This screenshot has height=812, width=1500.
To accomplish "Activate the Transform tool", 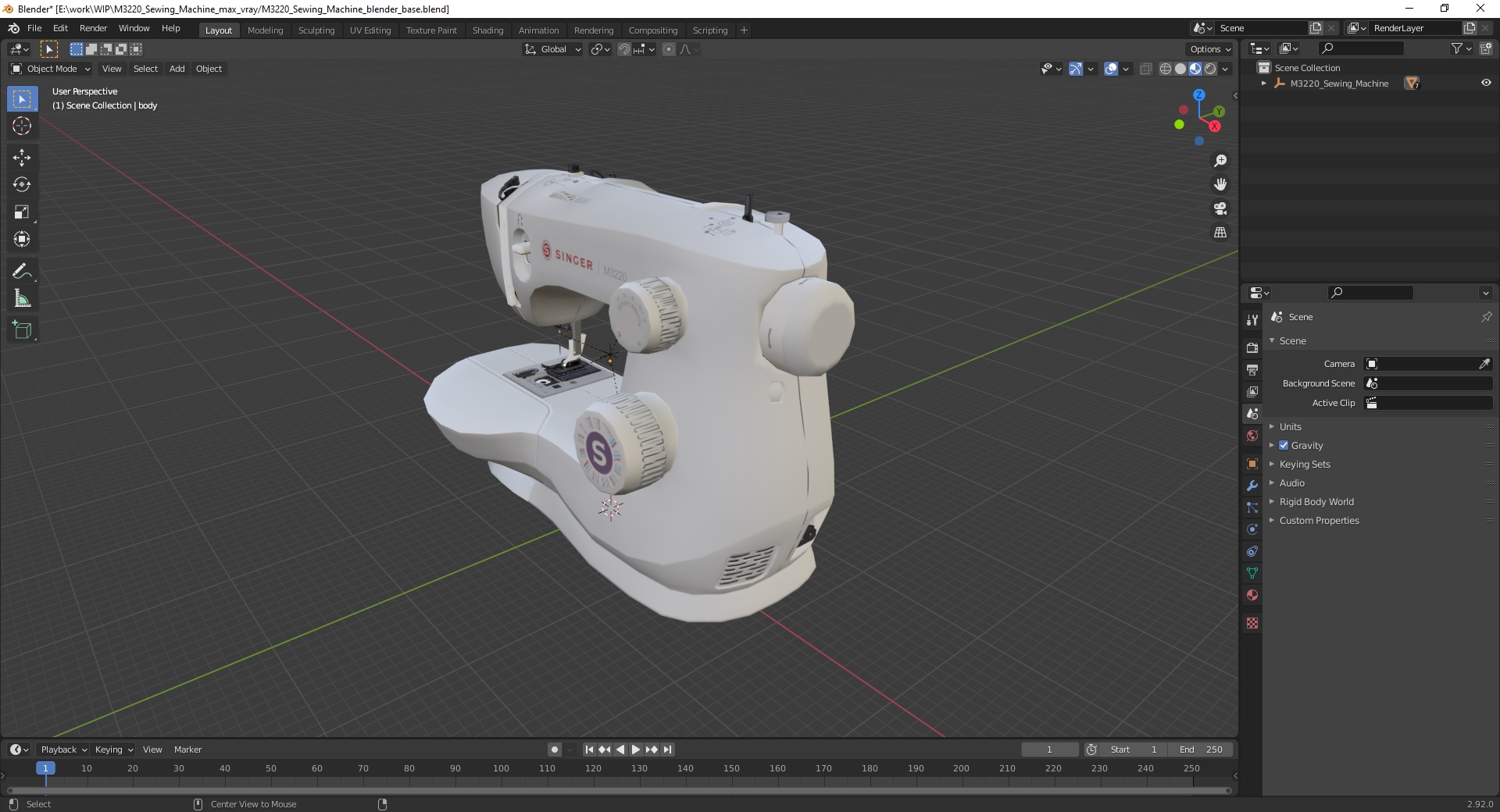I will 22,240.
